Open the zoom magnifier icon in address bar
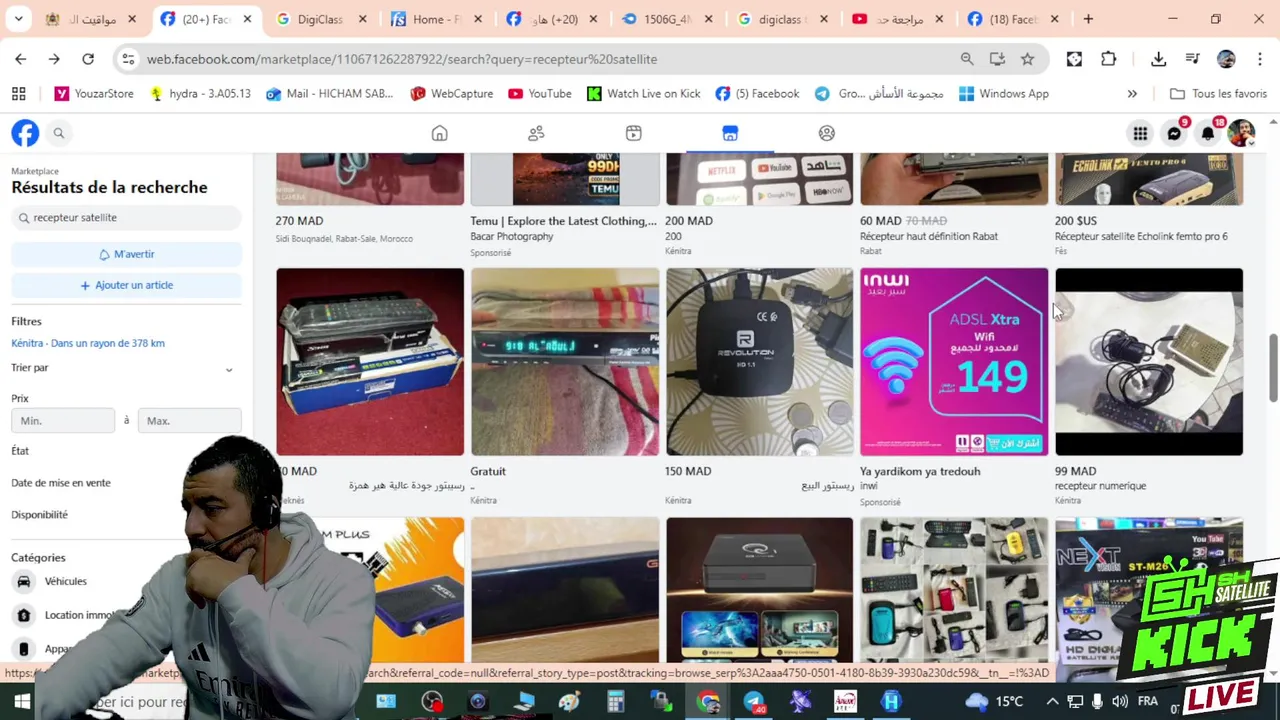 (x=967, y=59)
